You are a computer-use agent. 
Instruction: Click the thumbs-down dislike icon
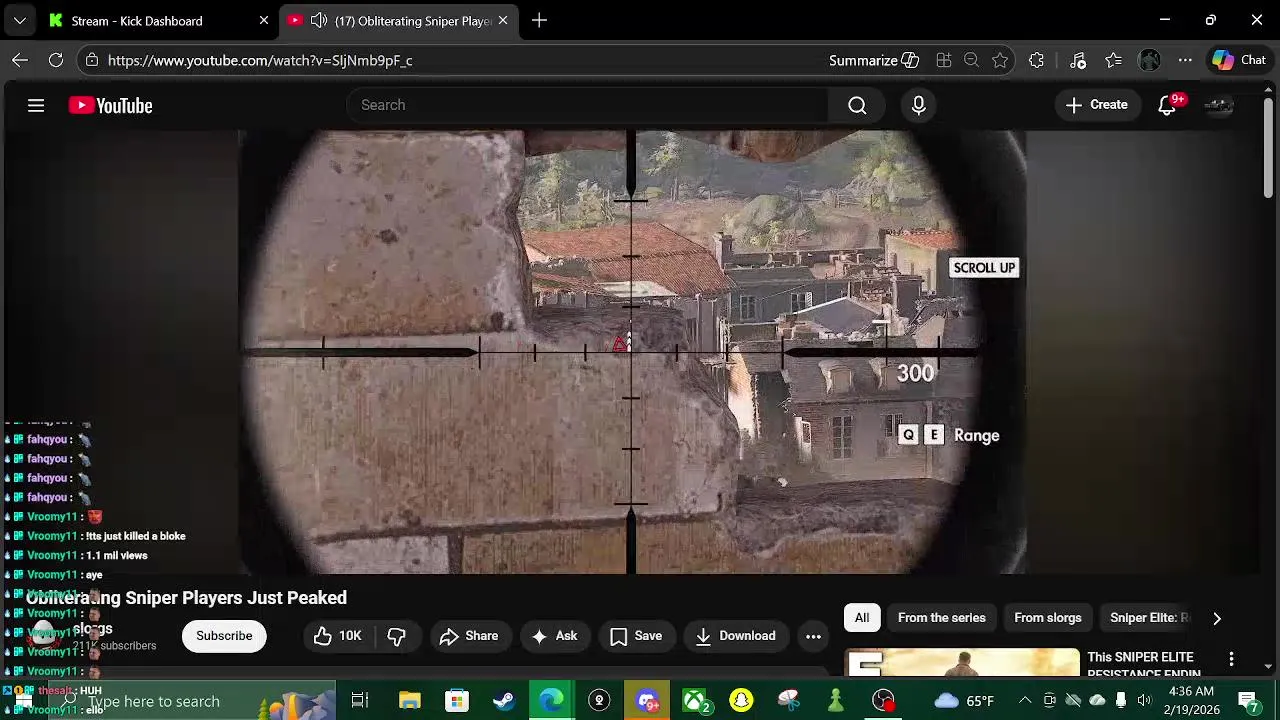tap(396, 636)
